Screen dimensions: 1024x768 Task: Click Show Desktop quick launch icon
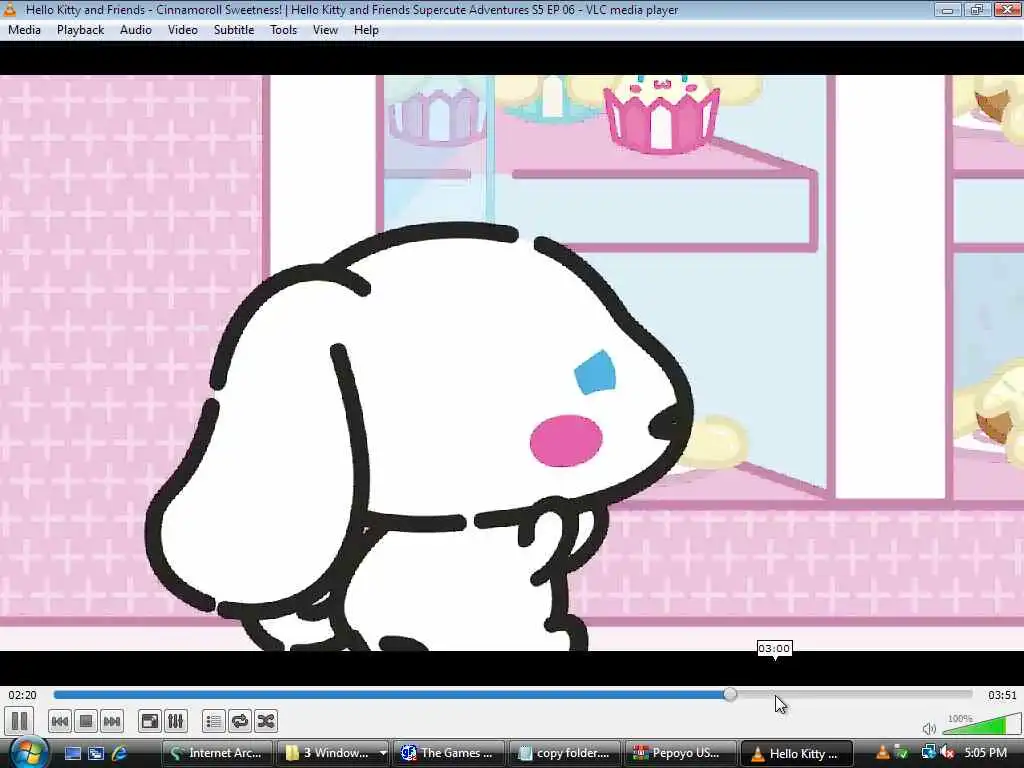[72, 753]
